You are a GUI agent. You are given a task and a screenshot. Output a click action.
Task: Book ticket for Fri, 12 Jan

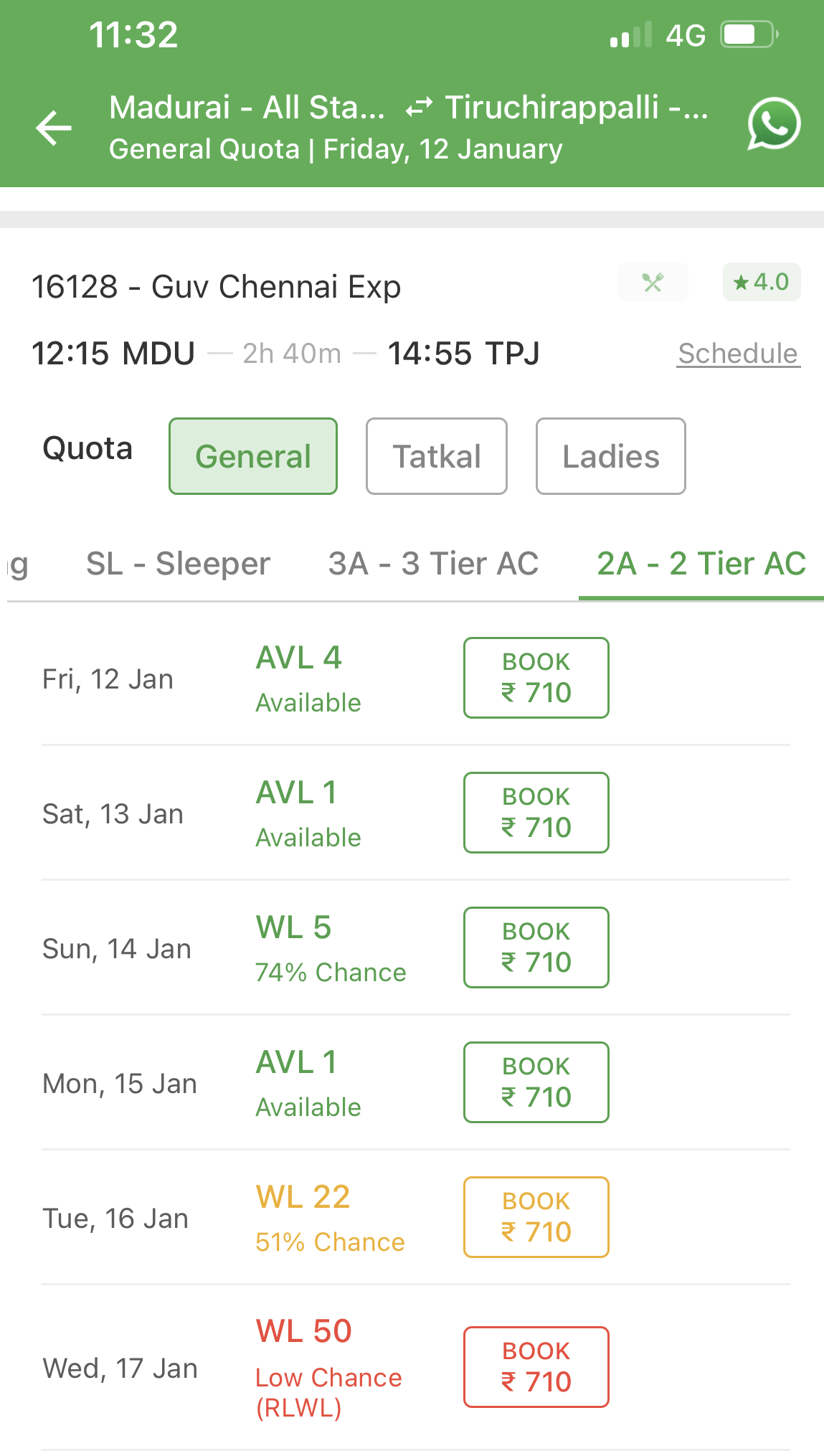(536, 678)
